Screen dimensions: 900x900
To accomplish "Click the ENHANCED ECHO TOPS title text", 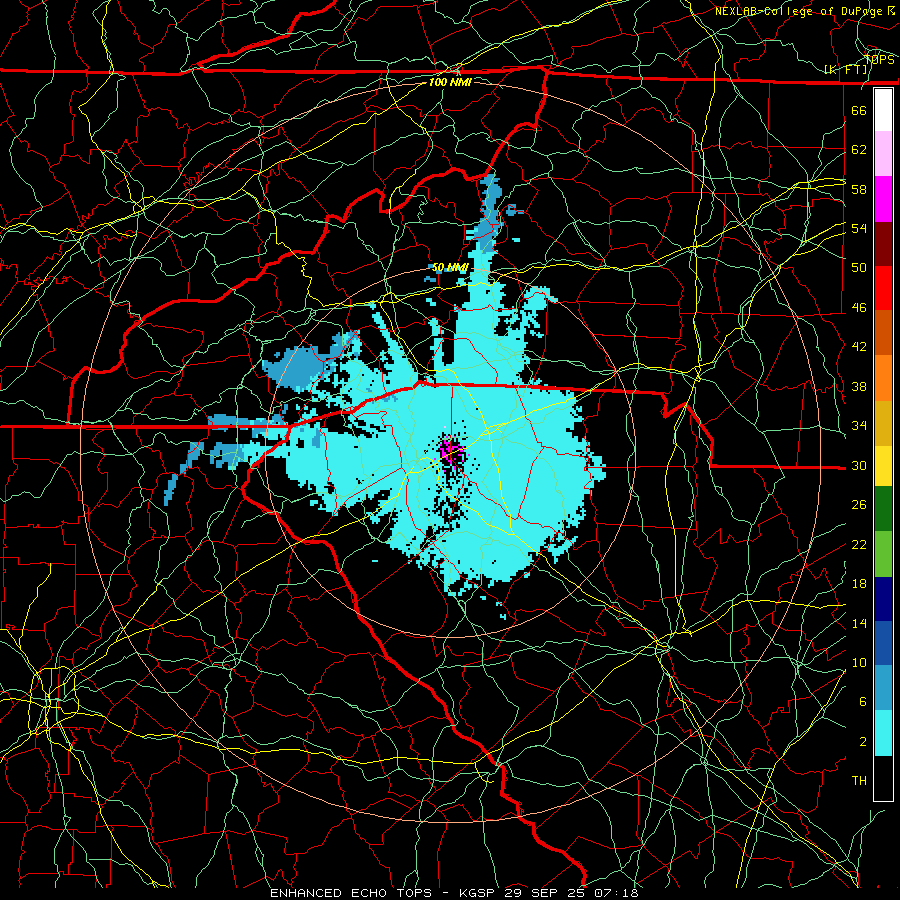I will point(351,893).
